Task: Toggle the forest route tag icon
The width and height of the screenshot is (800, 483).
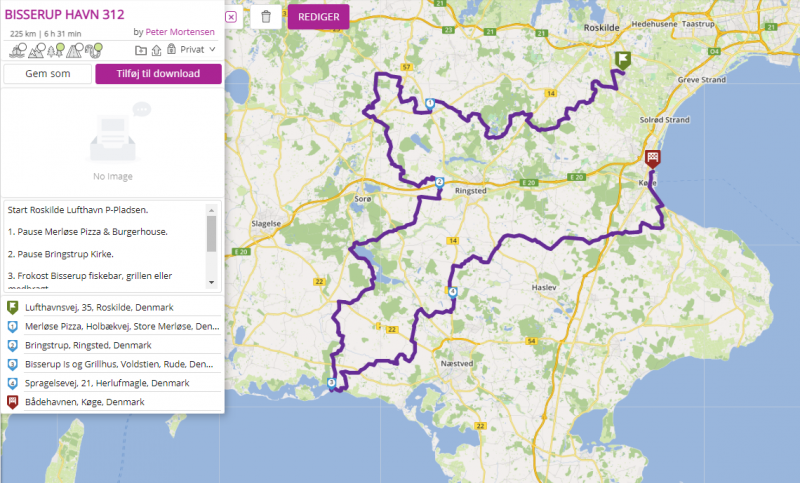Action: (x=56, y=50)
